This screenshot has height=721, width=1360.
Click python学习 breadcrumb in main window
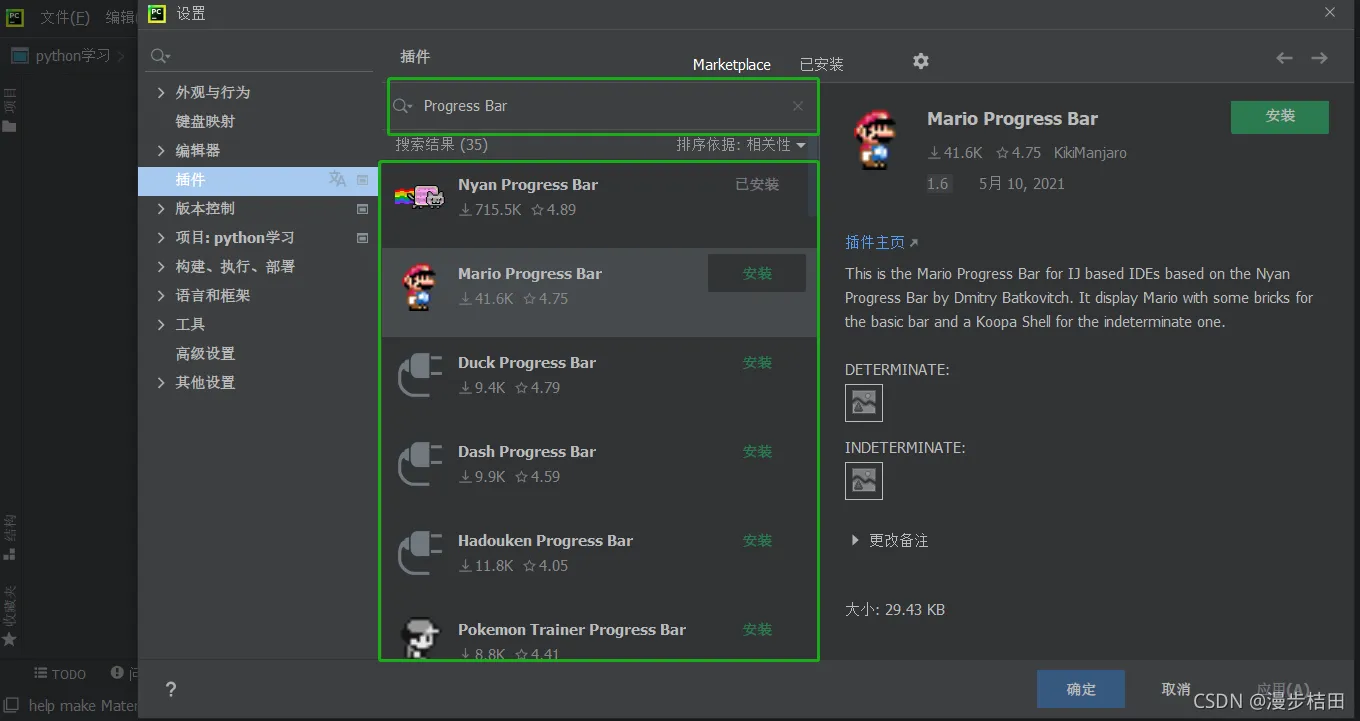point(73,56)
